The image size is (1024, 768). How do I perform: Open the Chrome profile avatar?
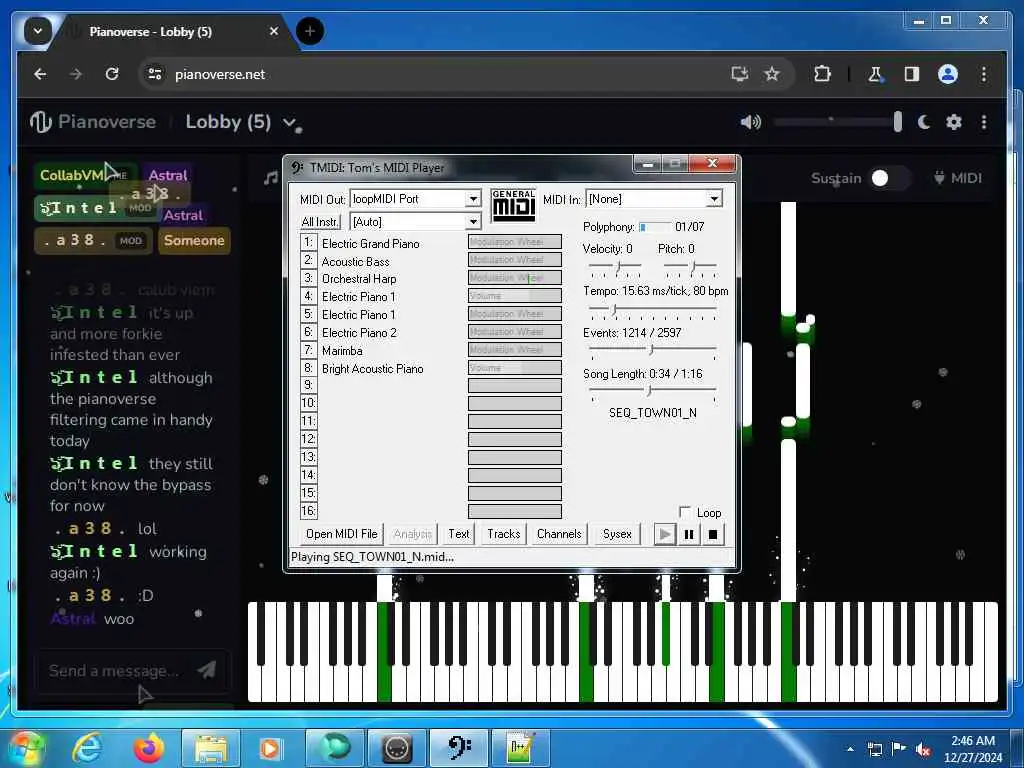click(948, 74)
